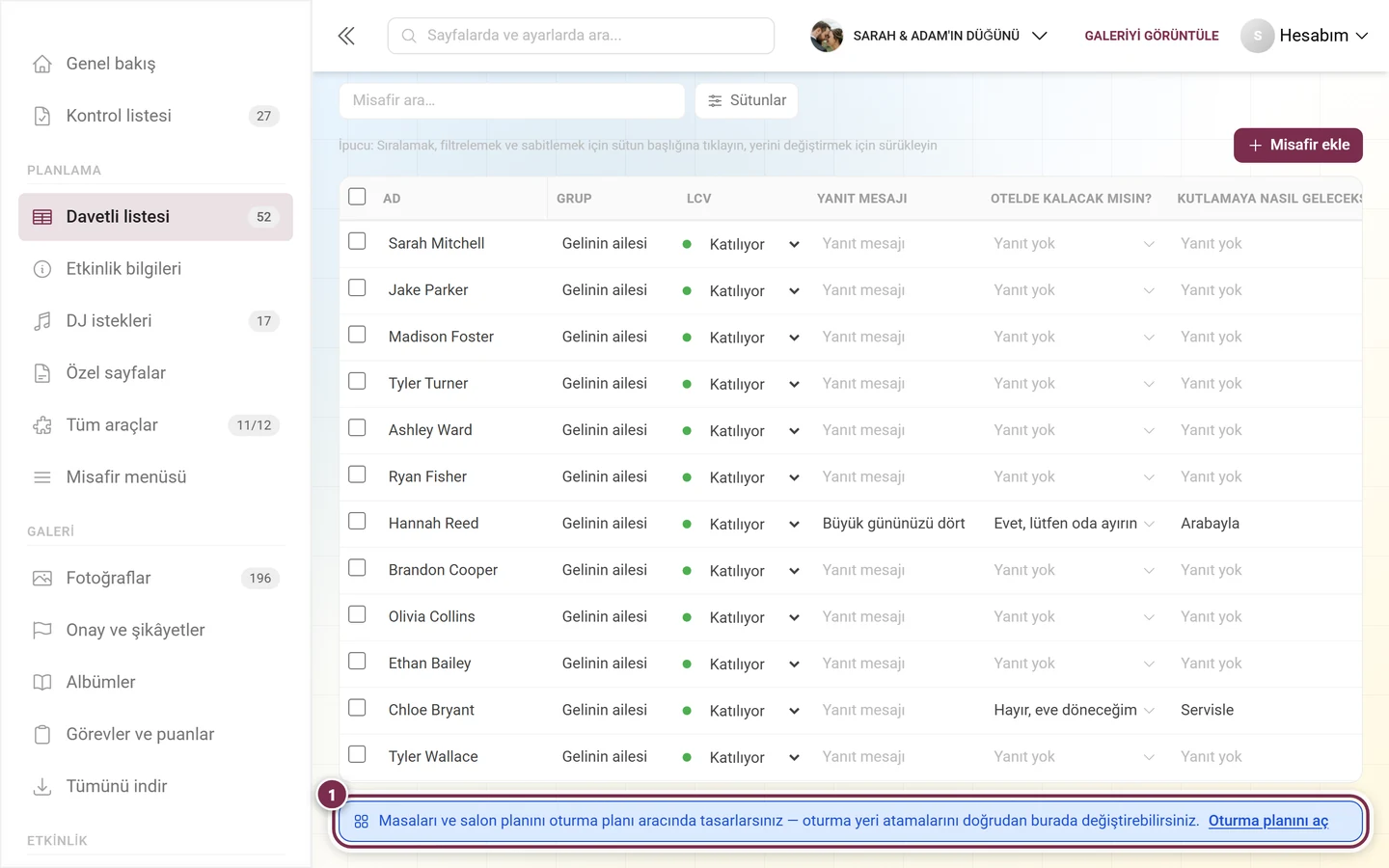The width and height of the screenshot is (1389, 868).
Task: Open the Sütunlar column settings
Action: [747, 100]
